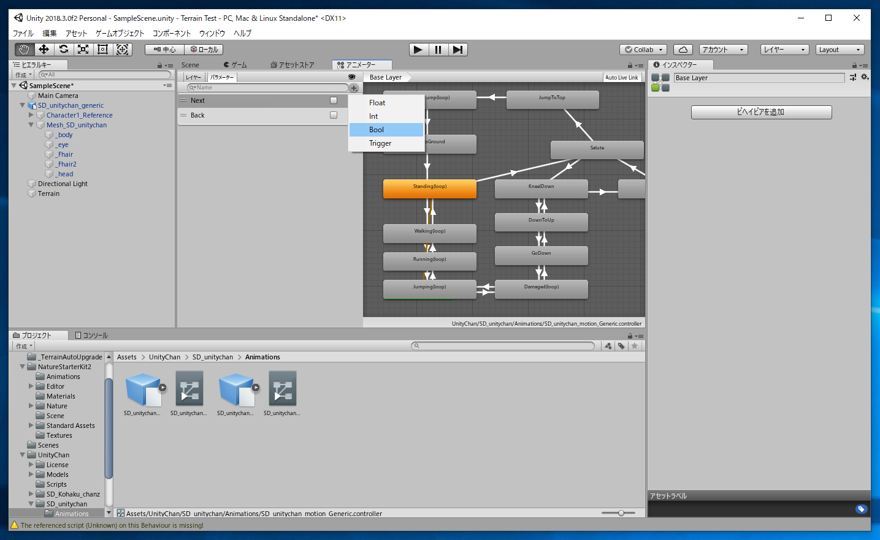Switch to the Console tab
Screen dimensions: 880x540
[91, 336]
